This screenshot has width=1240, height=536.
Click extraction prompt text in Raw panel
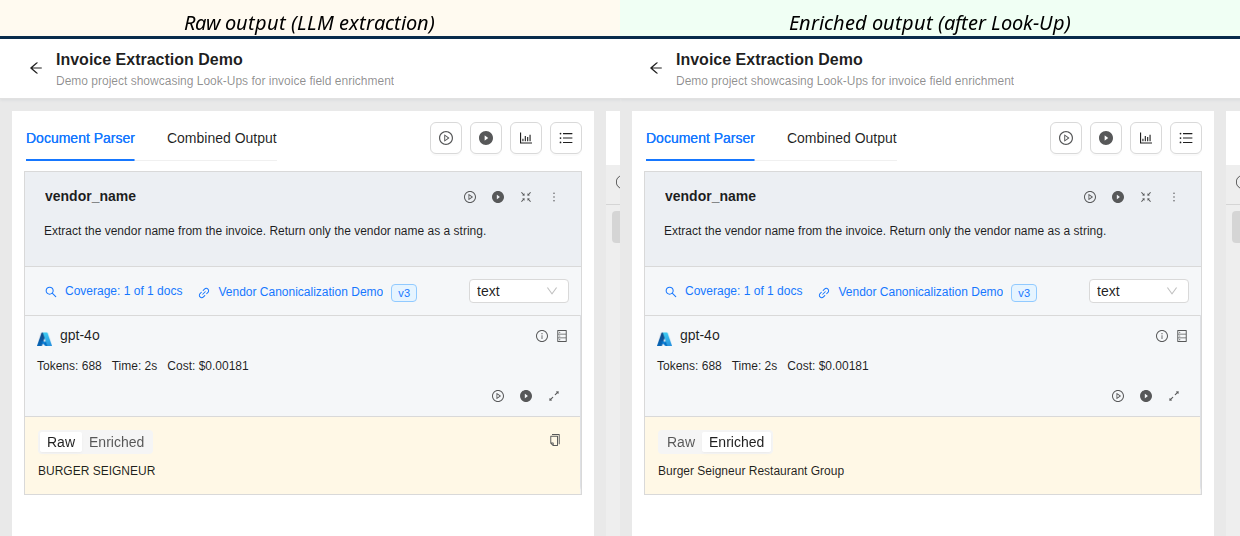point(265,231)
